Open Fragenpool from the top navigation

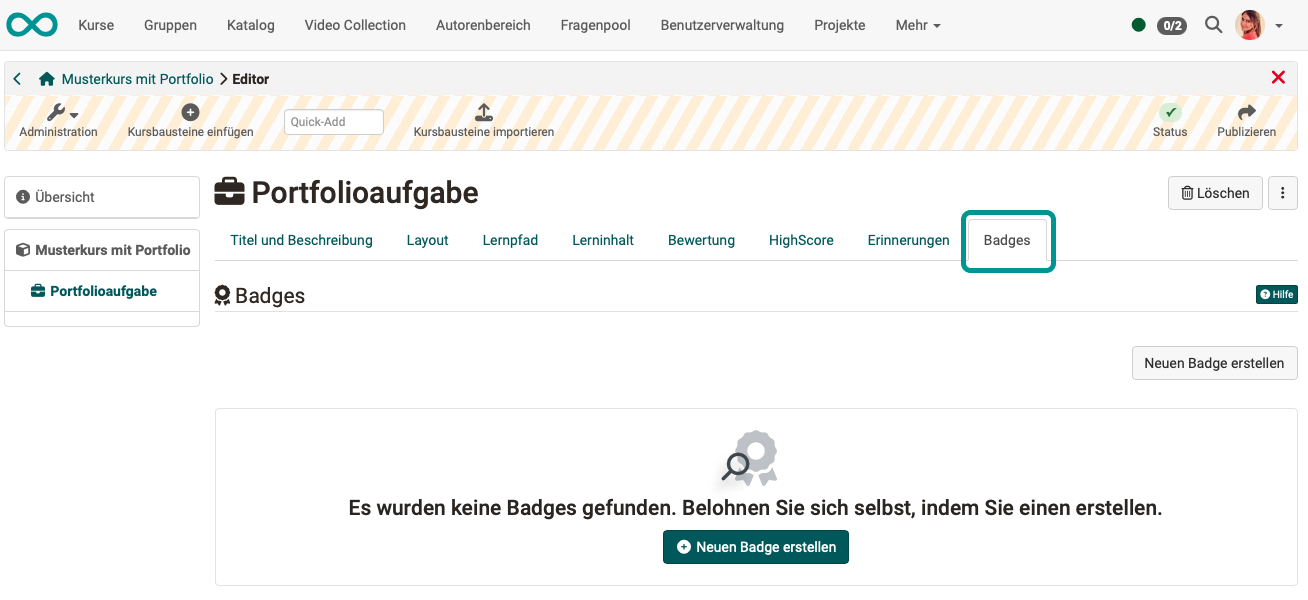click(x=595, y=25)
